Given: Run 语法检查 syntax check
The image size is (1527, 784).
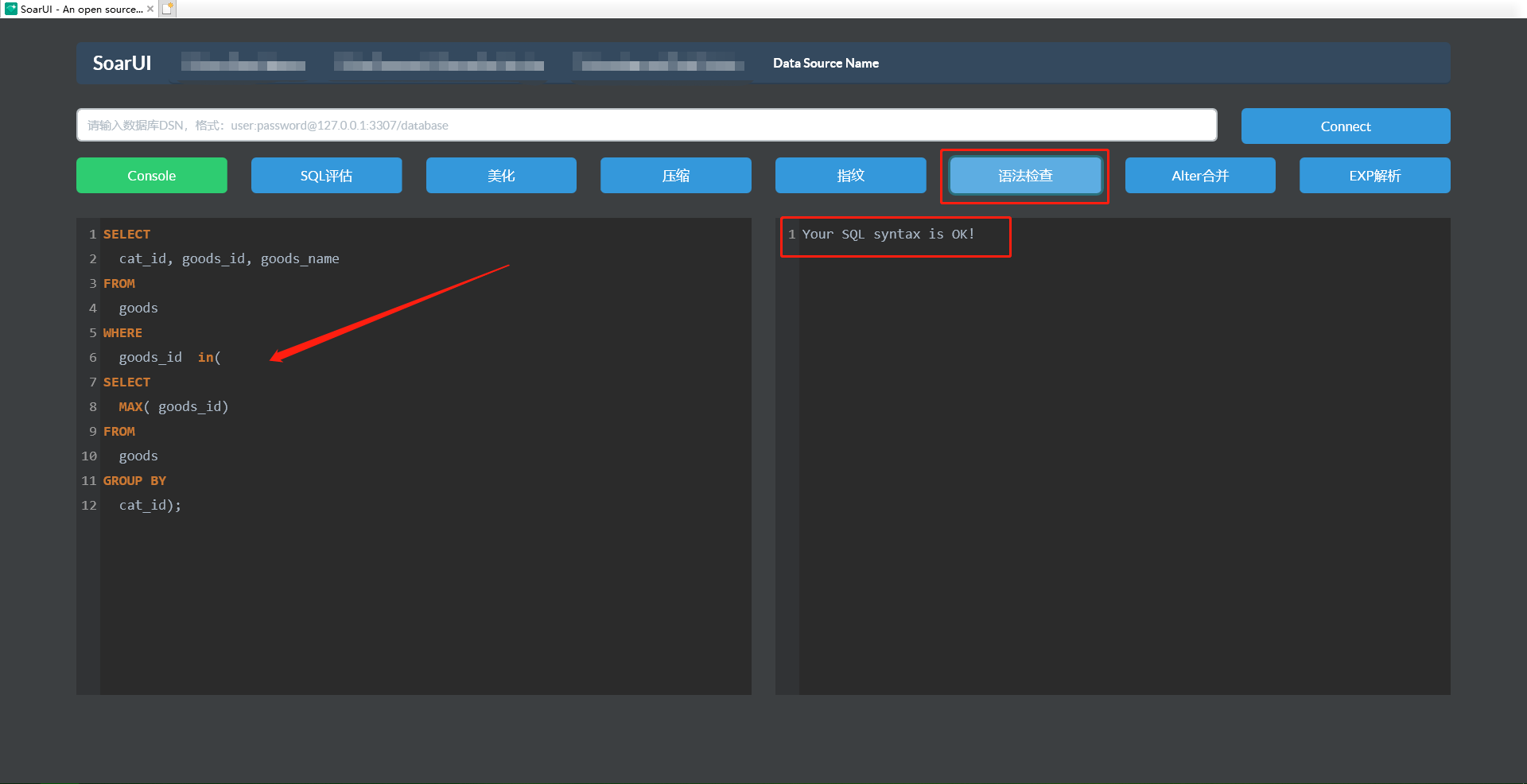Looking at the screenshot, I should [1025, 176].
